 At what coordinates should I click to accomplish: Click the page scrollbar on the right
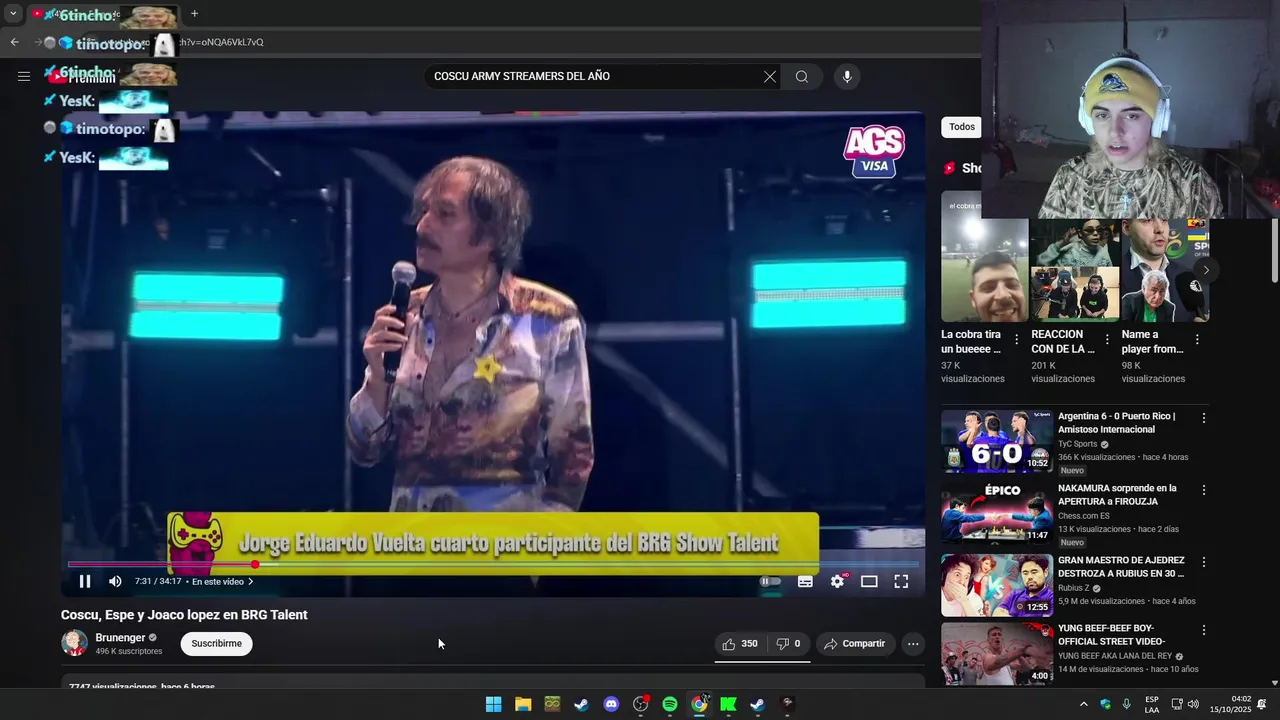pyautogui.click(x=1274, y=250)
